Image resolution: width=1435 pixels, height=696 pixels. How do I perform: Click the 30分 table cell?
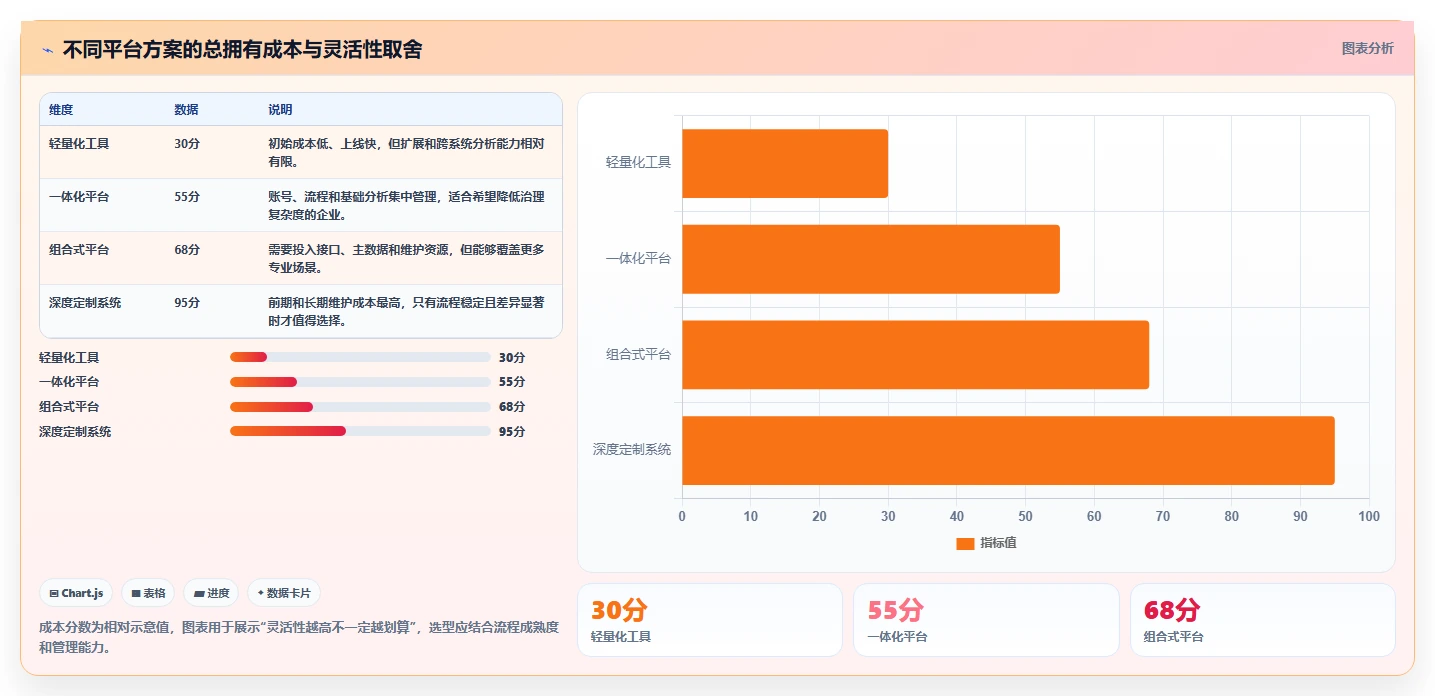tap(187, 143)
